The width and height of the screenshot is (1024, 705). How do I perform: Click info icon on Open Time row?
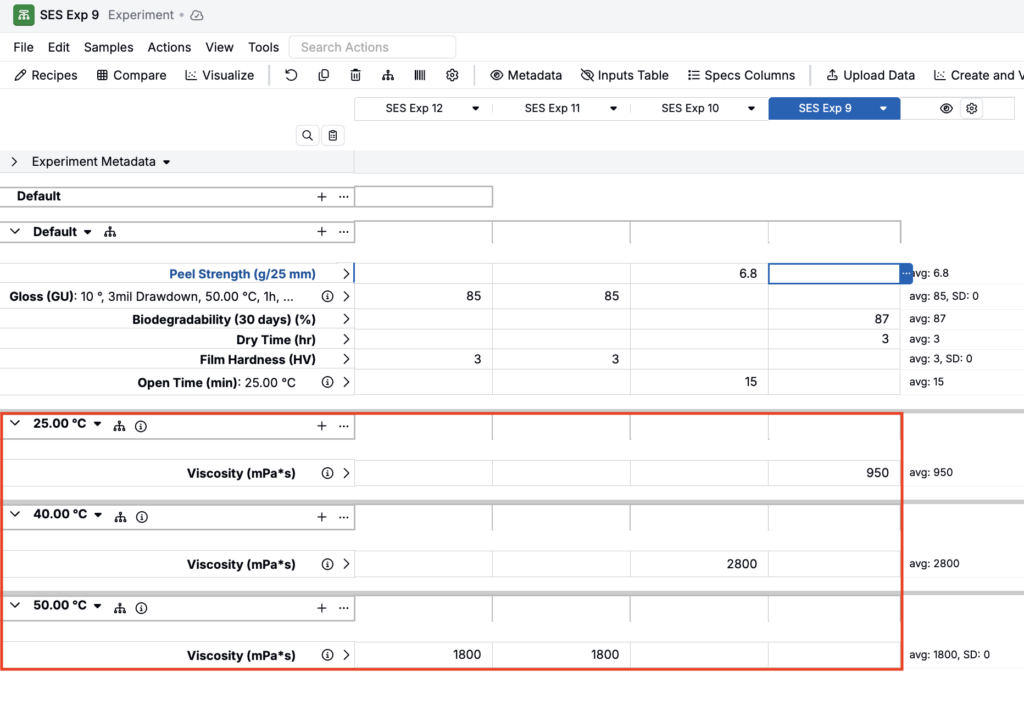click(327, 382)
